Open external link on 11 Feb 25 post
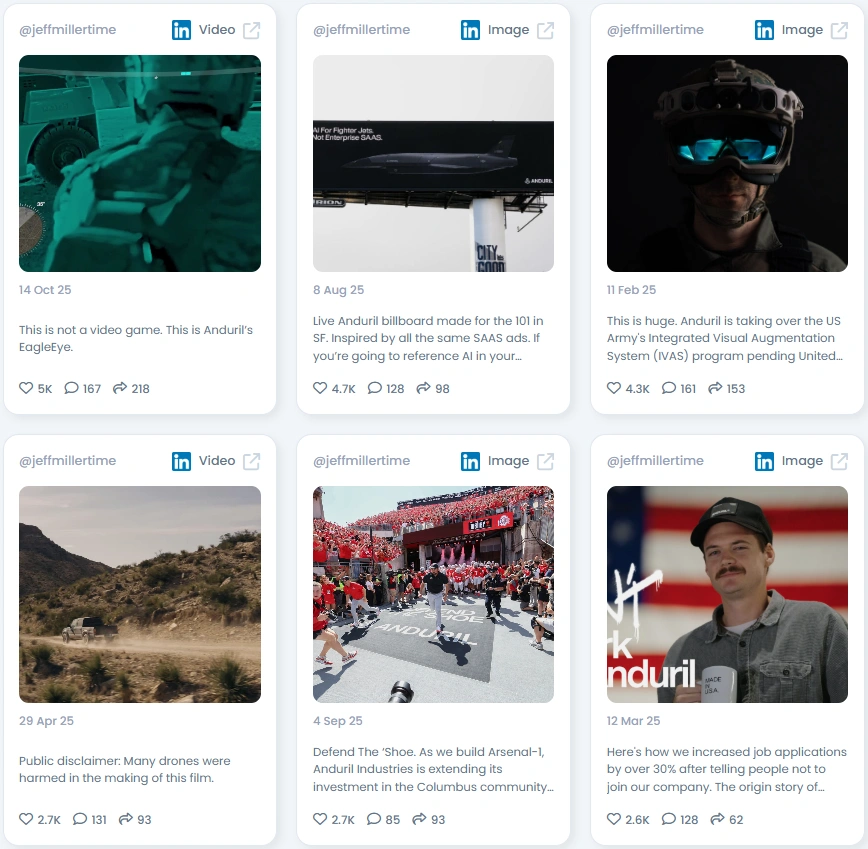868x849 pixels. click(839, 30)
